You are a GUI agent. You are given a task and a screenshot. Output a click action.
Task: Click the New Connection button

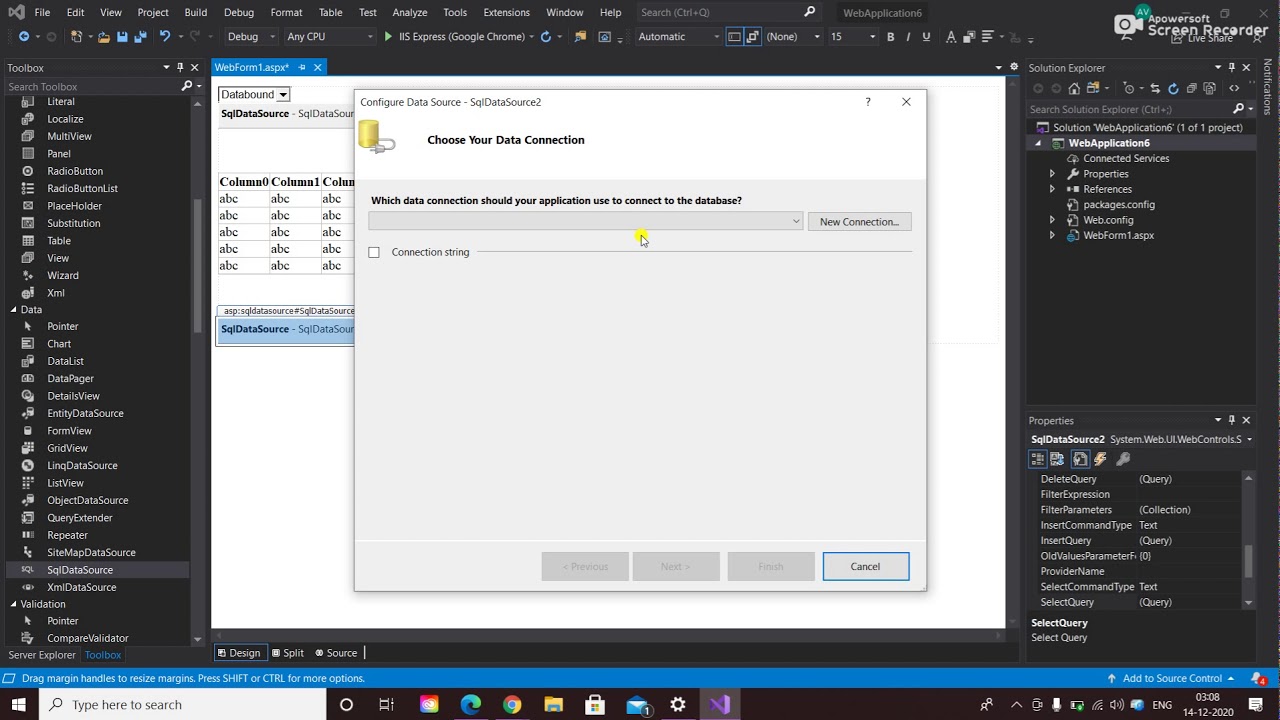coord(859,222)
